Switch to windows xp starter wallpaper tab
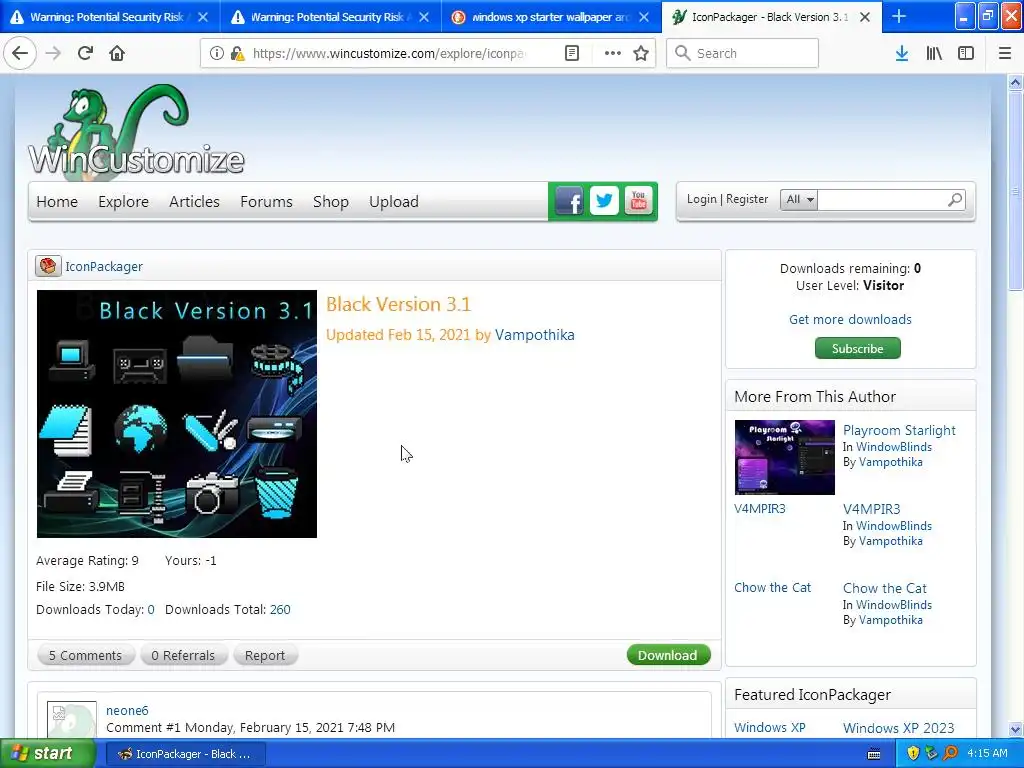Image resolution: width=1024 pixels, height=768 pixels. pos(551,17)
